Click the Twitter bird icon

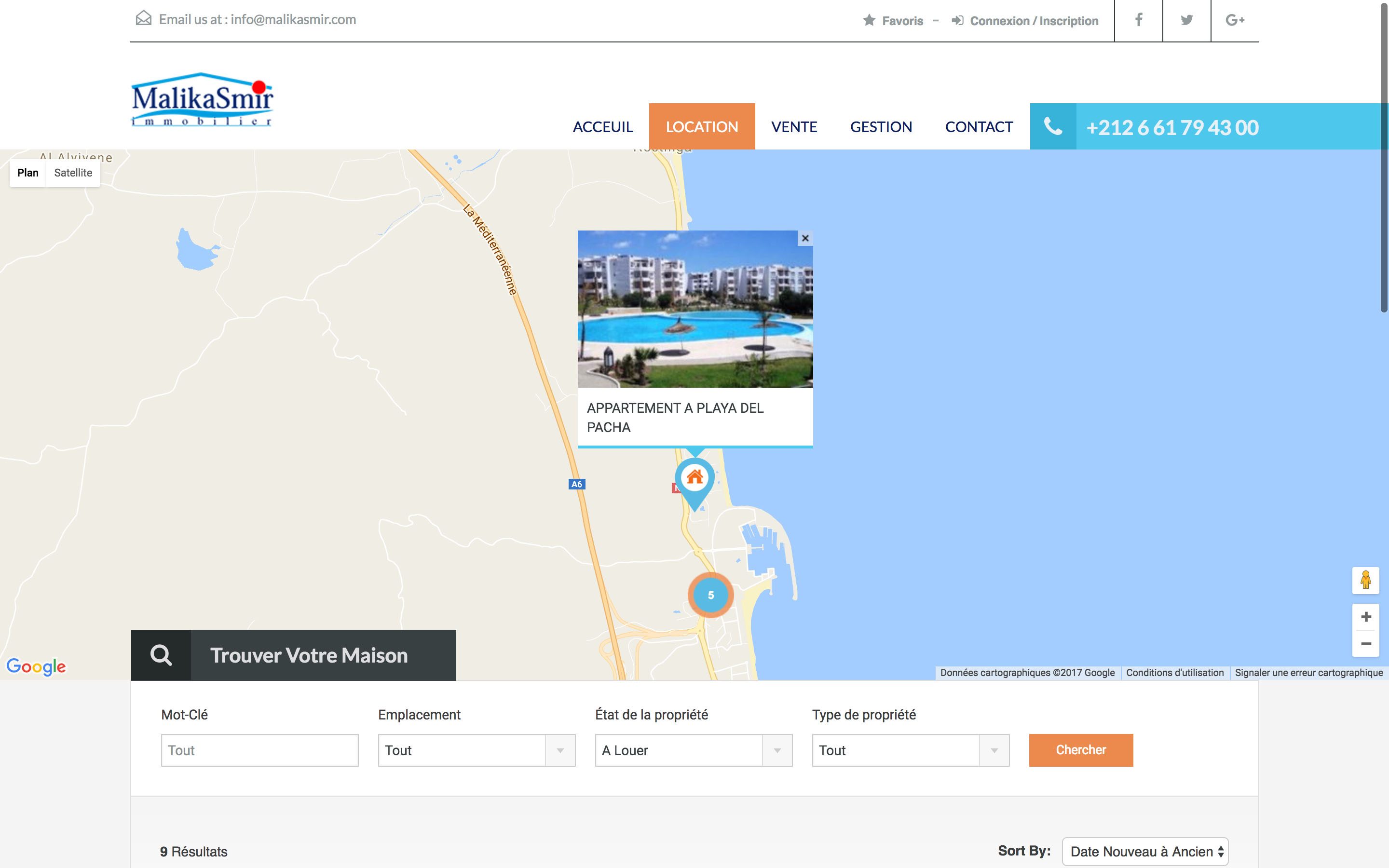pyautogui.click(x=1186, y=19)
